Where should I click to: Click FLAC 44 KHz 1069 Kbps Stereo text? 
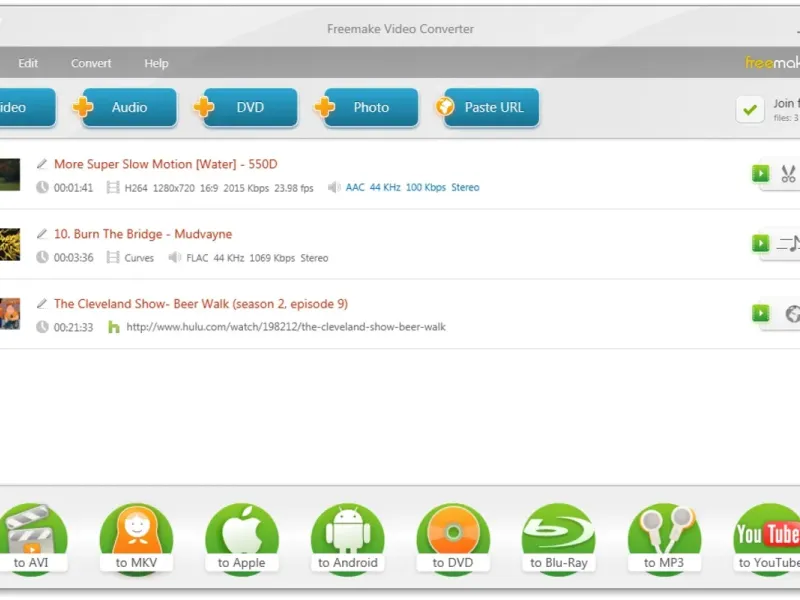point(257,258)
